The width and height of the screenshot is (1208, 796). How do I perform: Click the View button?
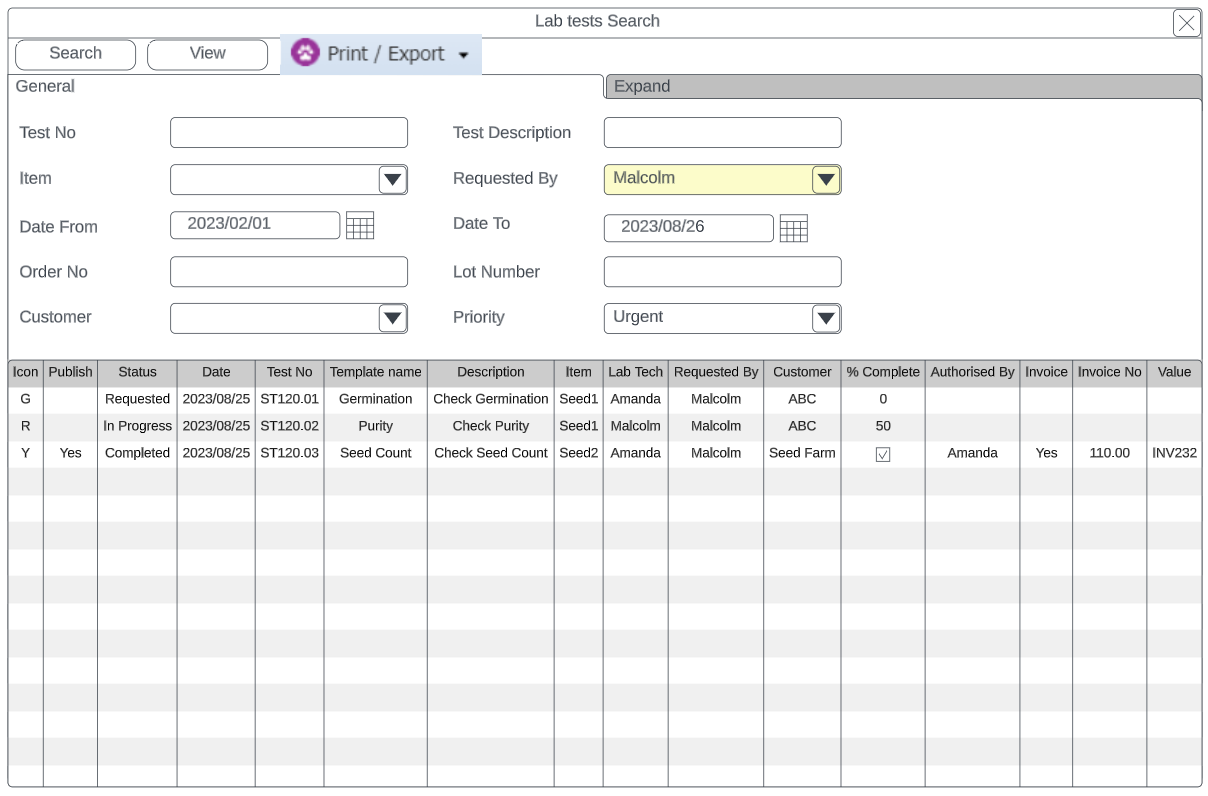[207, 54]
